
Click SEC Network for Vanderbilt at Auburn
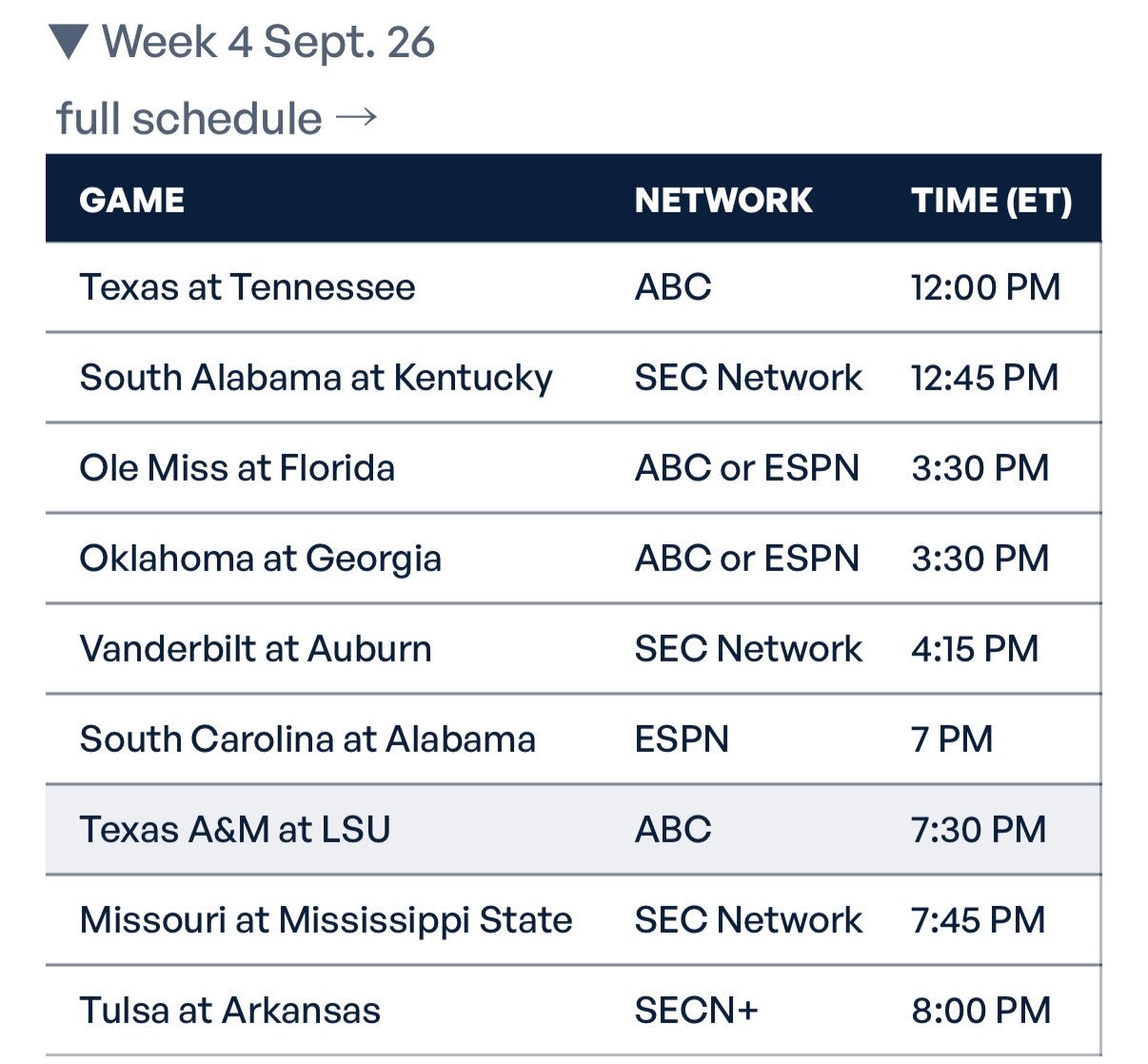pyautogui.click(x=748, y=649)
